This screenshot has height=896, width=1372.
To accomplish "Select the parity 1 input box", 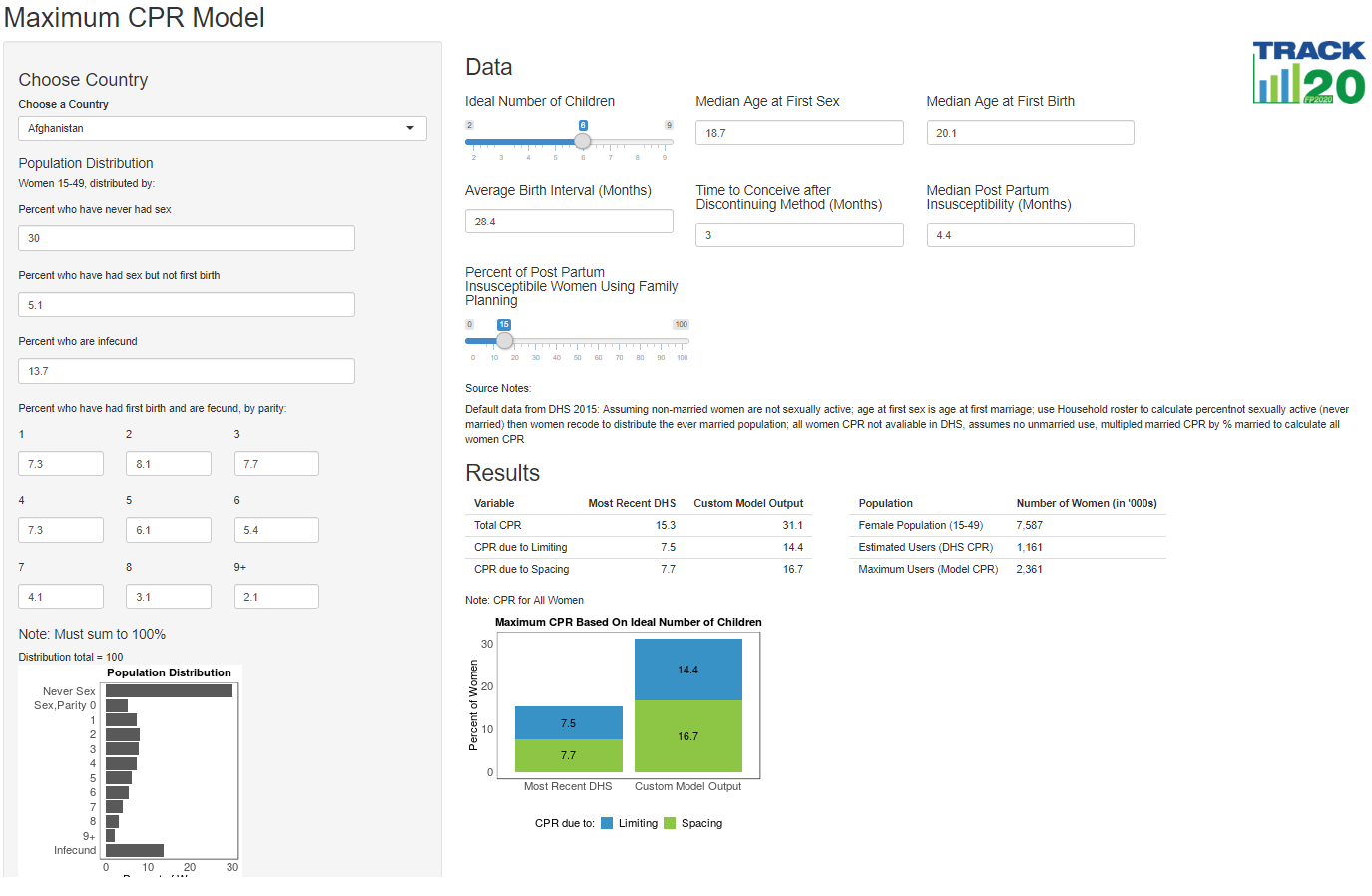I will point(61,464).
